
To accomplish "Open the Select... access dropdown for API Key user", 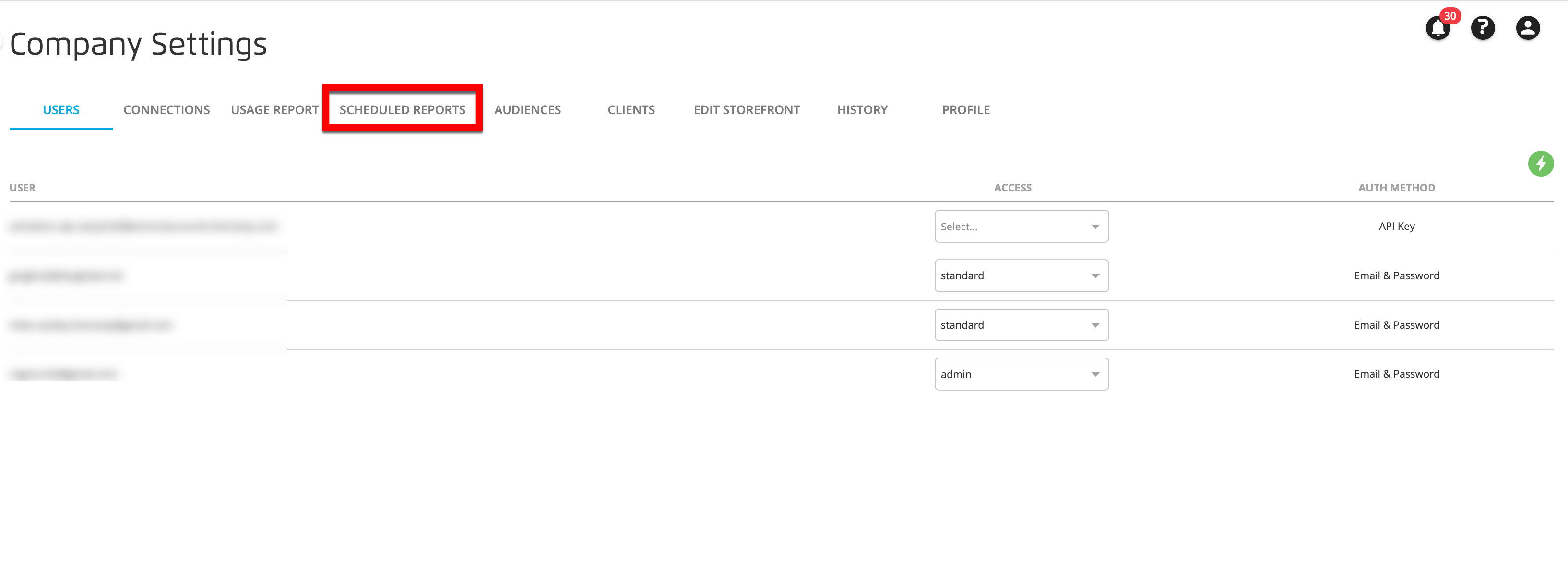I will pos(1022,227).
